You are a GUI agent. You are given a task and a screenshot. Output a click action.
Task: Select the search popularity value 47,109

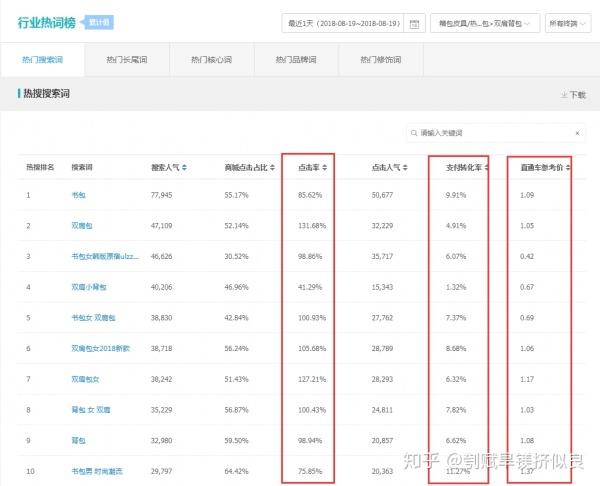161,226
